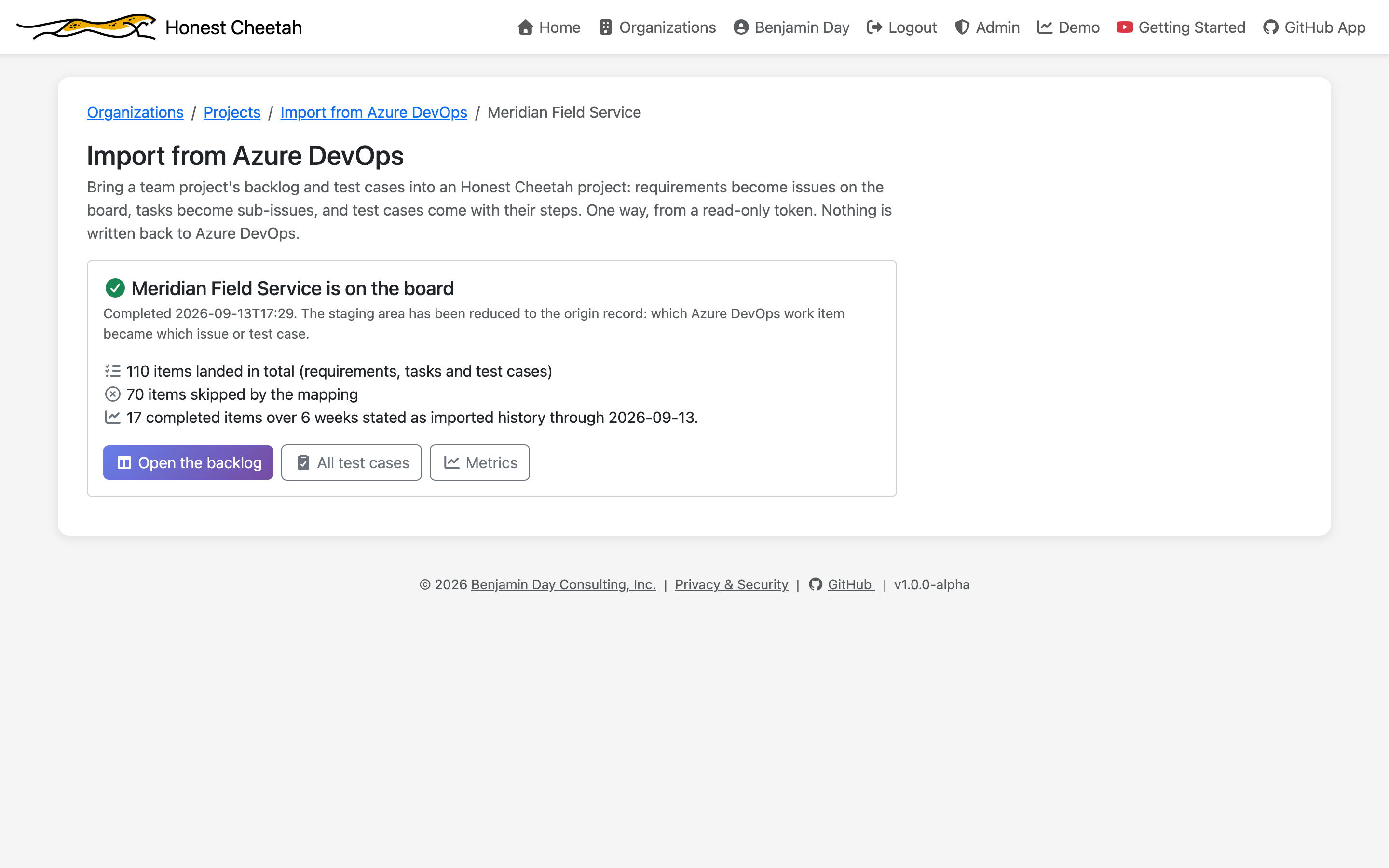
Task: Click the 'Completed 2026-09-13T17:29' status text
Action: click(200, 313)
